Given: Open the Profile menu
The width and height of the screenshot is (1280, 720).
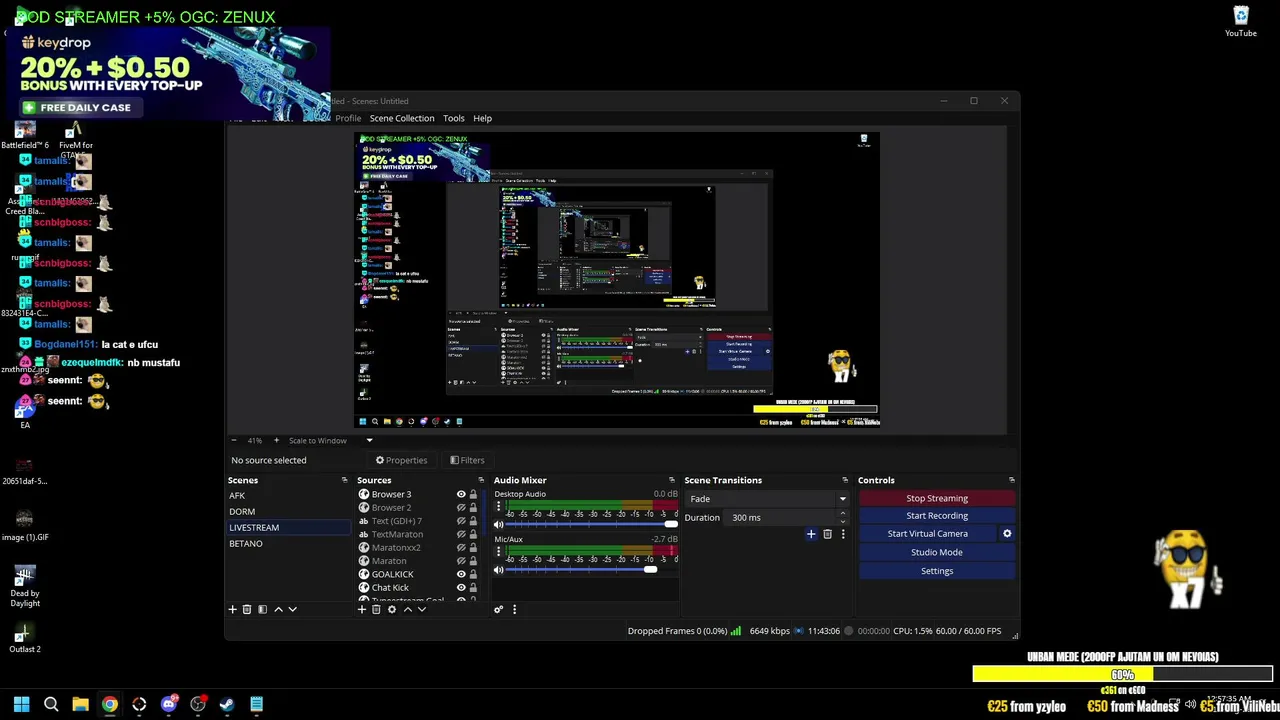Looking at the screenshot, I should coord(348,118).
